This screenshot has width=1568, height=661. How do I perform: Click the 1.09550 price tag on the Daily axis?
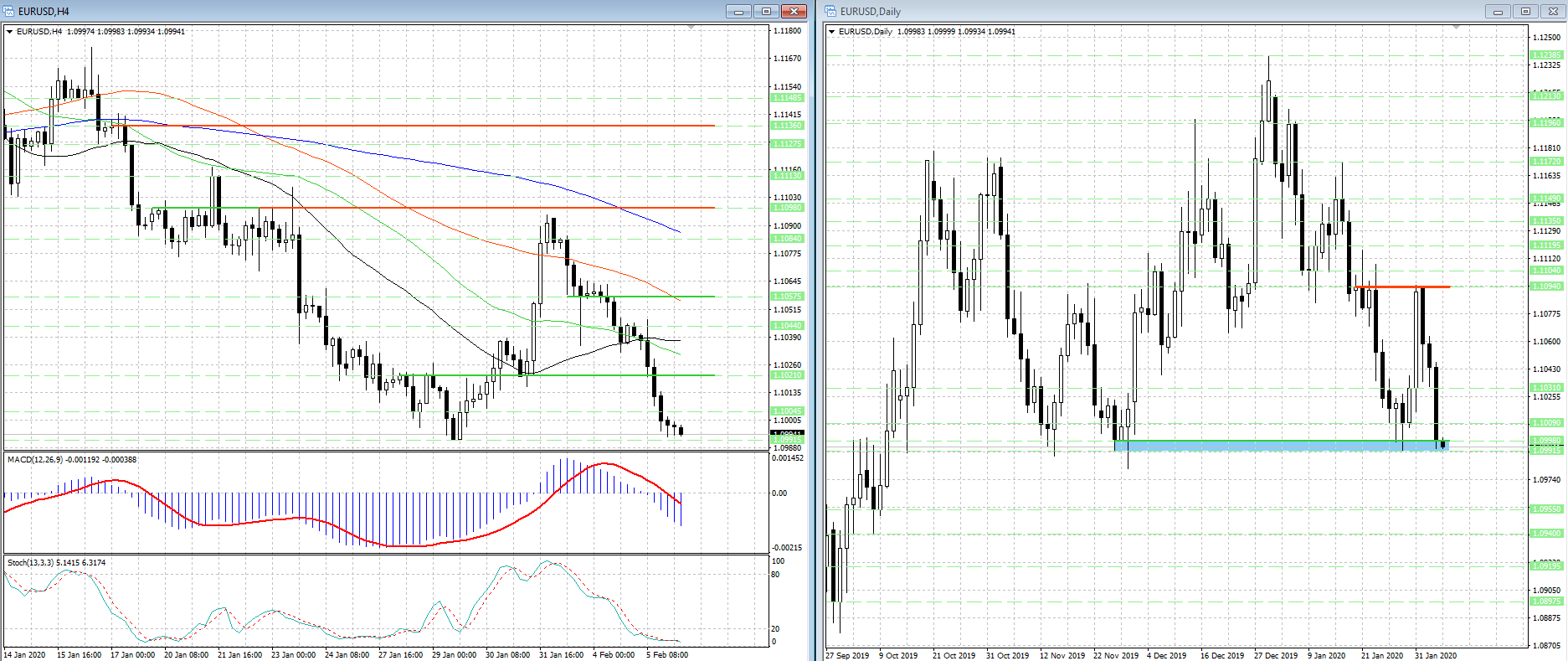pyautogui.click(x=1546, y=509)
